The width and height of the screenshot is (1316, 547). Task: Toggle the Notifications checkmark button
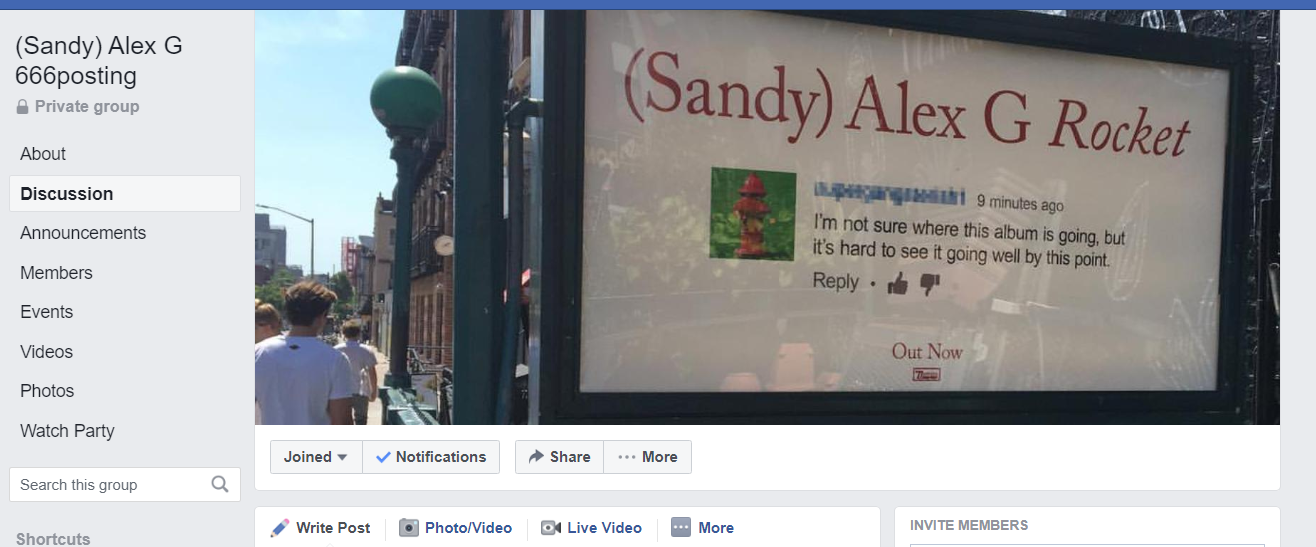coord(431,457)
